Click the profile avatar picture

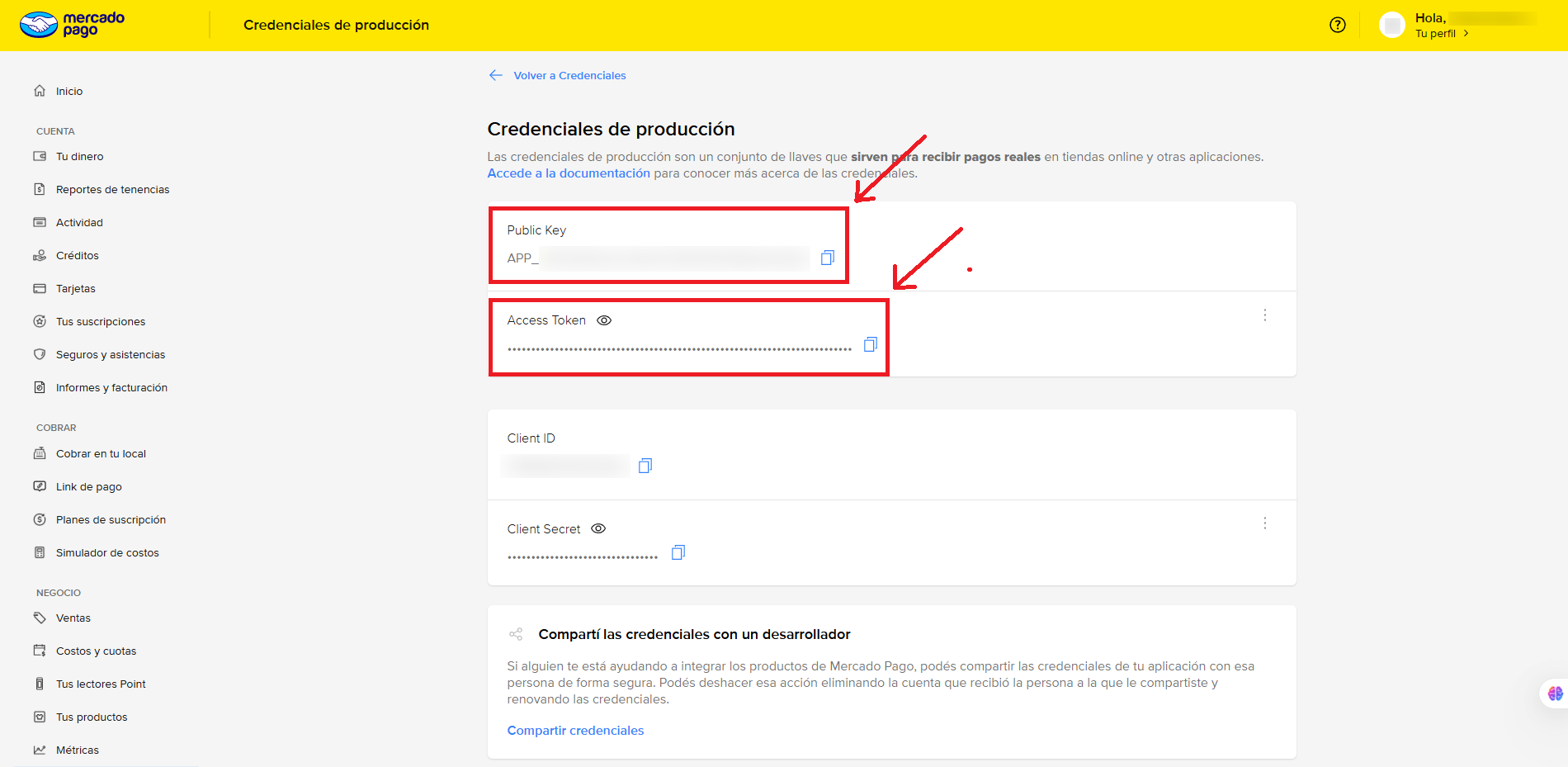pos(1392,25)
